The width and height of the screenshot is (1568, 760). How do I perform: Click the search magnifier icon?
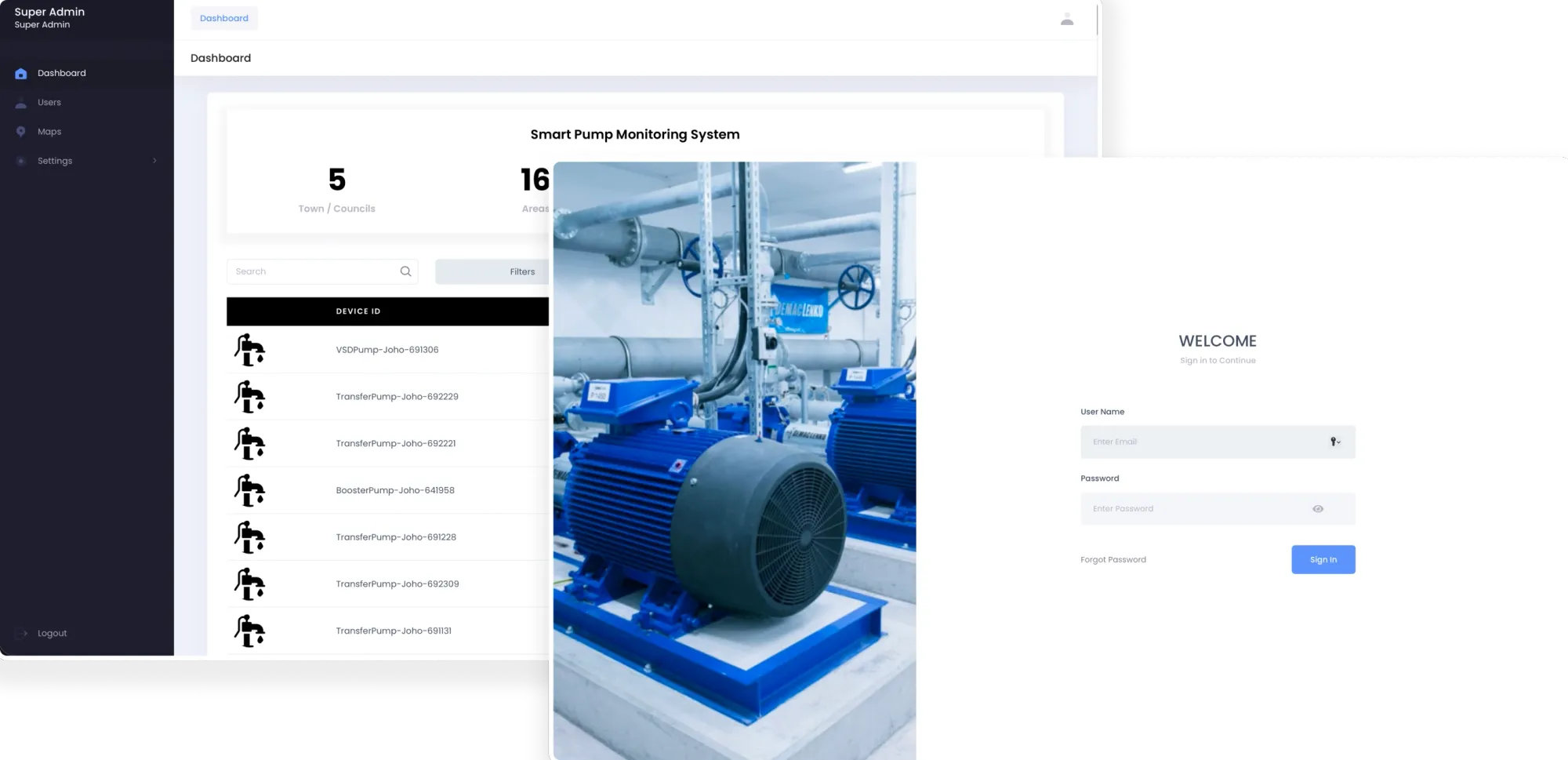click(405, 271)
